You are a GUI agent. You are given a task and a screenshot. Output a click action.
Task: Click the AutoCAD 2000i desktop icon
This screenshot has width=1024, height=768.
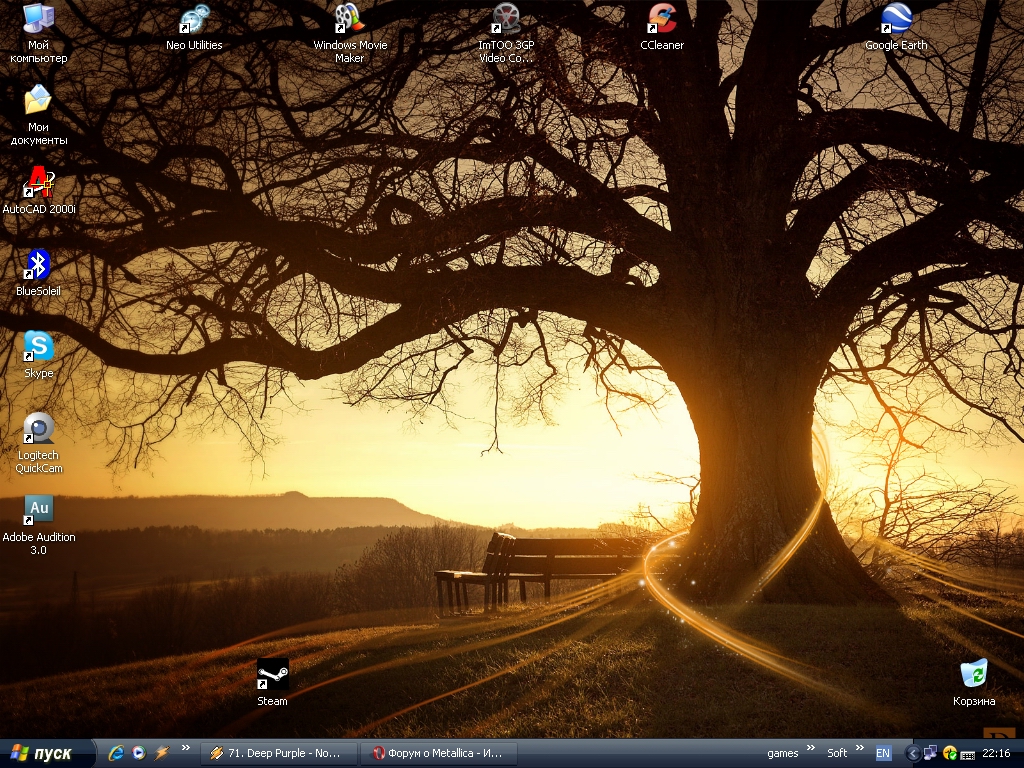click(39, 185)
